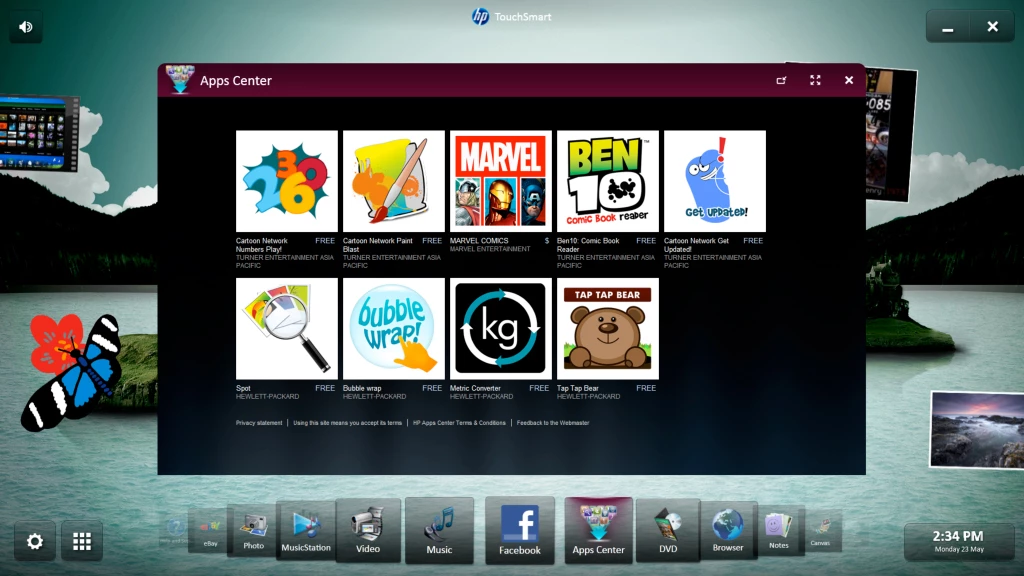Open HP Apps Center Terms & Conditions
Screen dimensions: 1024x576
click(x=459, y=423)
